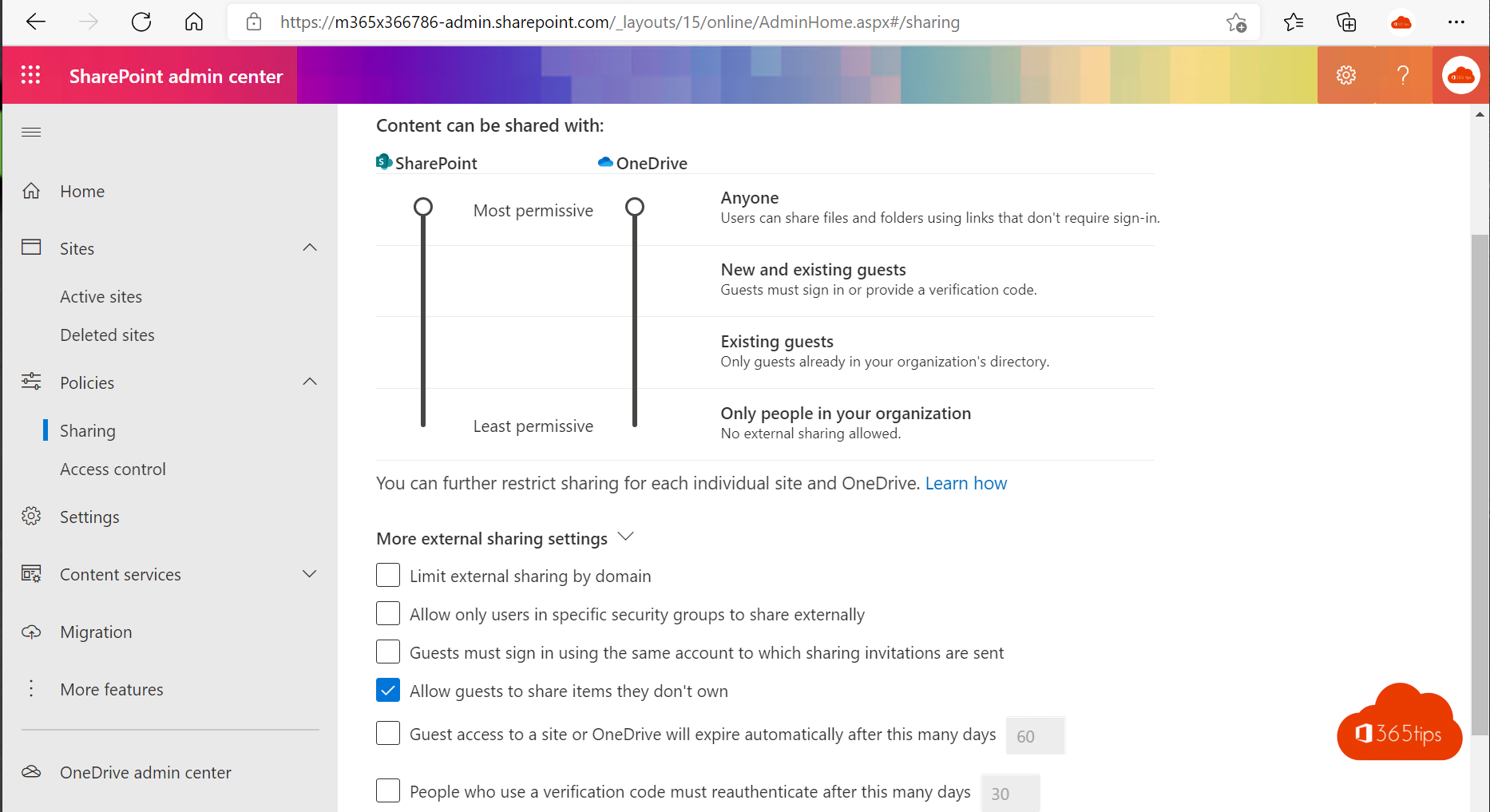Viewport: 1490px width, 812px height.
Task: Click the OneDrive logo icon above slider
Action: [x=605, y=162]
